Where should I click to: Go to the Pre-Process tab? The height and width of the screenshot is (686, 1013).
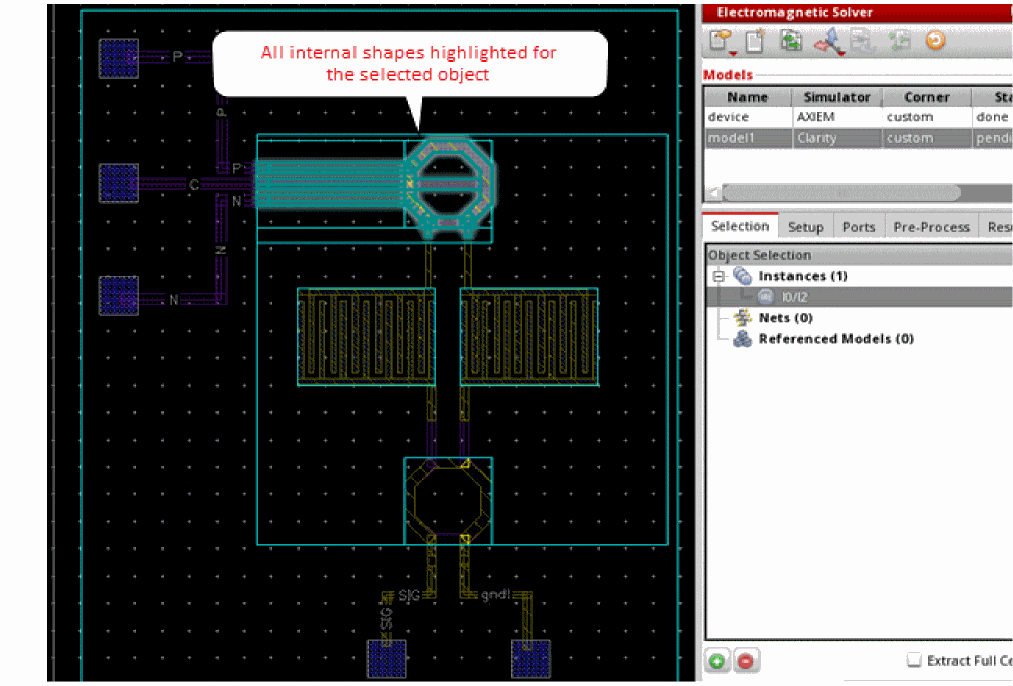point(931,227)
